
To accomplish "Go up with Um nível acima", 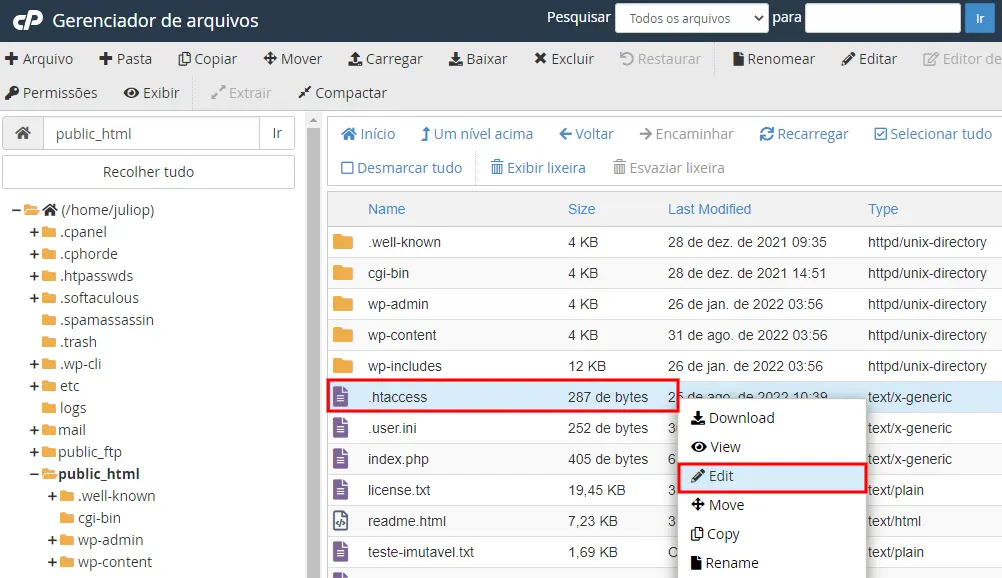I will coord(477,134).
